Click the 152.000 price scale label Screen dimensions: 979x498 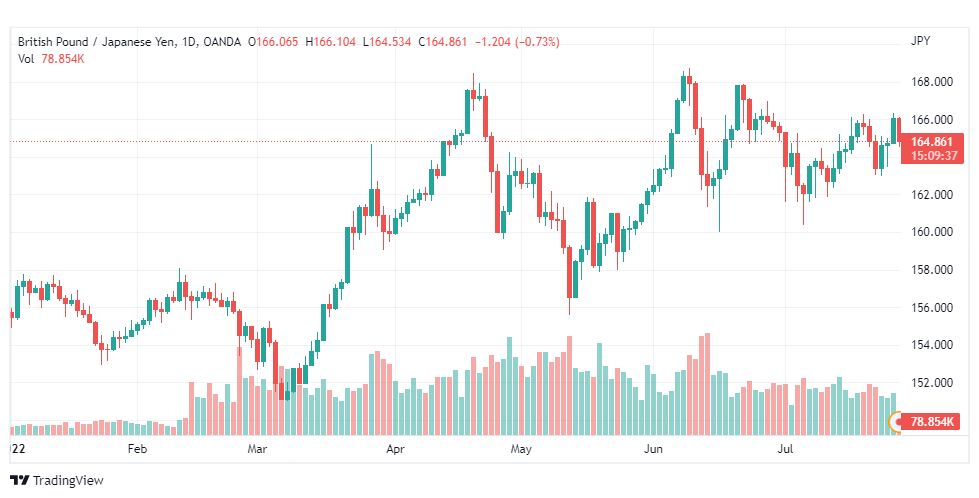(x=931, y=383)
